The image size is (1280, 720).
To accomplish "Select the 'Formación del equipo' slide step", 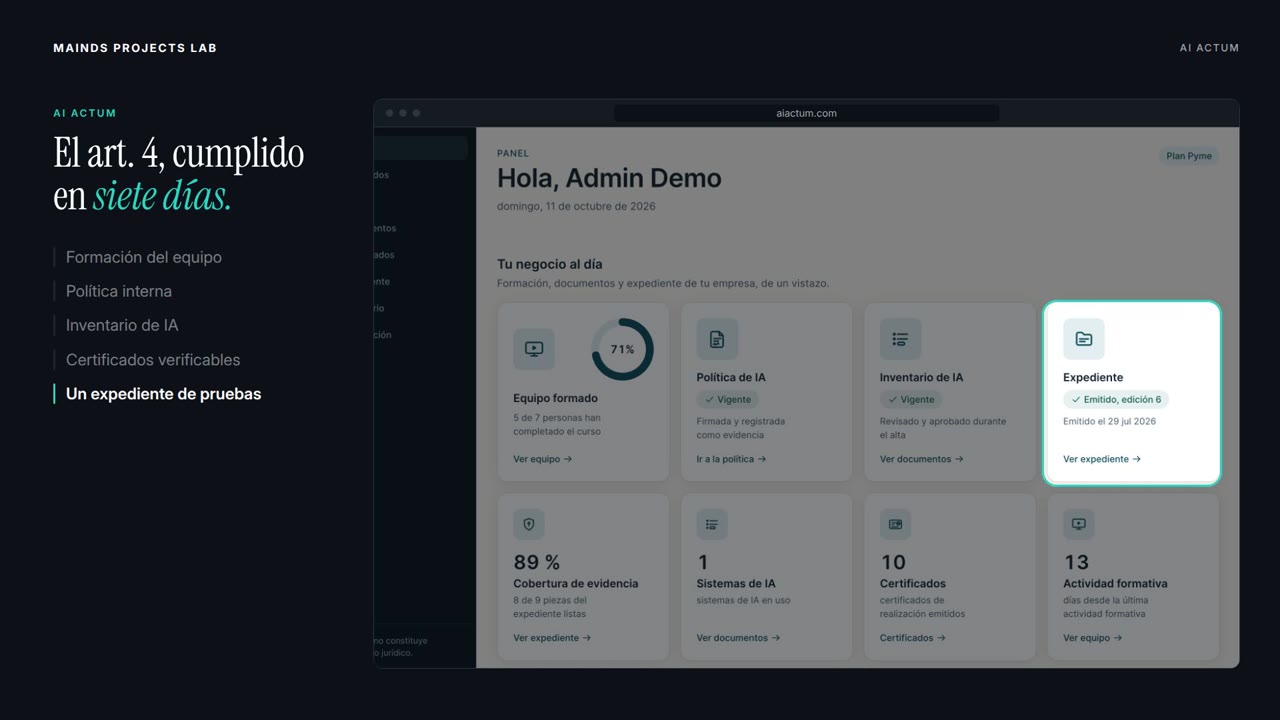I will 144,257.
